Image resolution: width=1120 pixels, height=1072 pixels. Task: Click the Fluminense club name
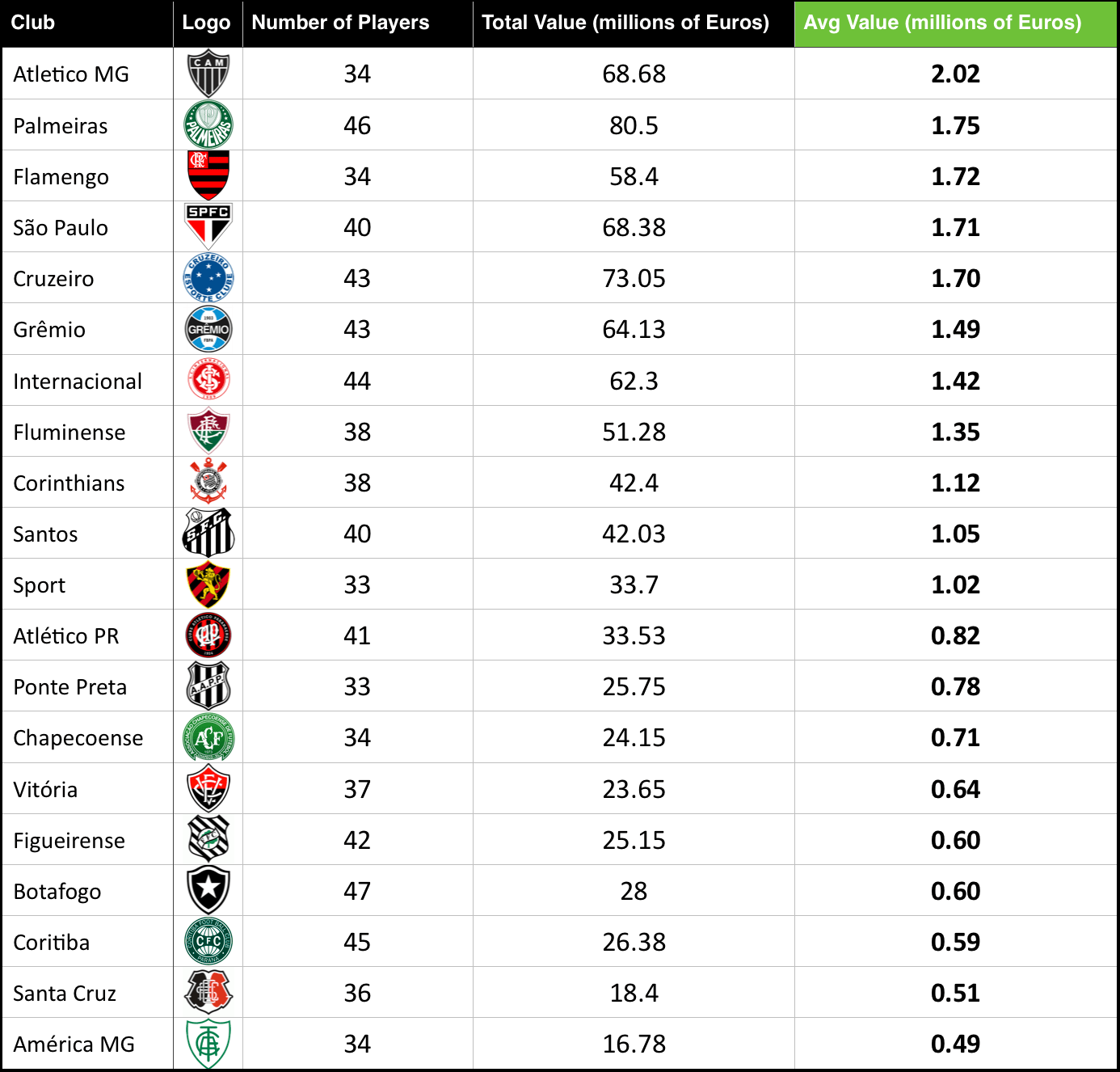click(69, 433)
